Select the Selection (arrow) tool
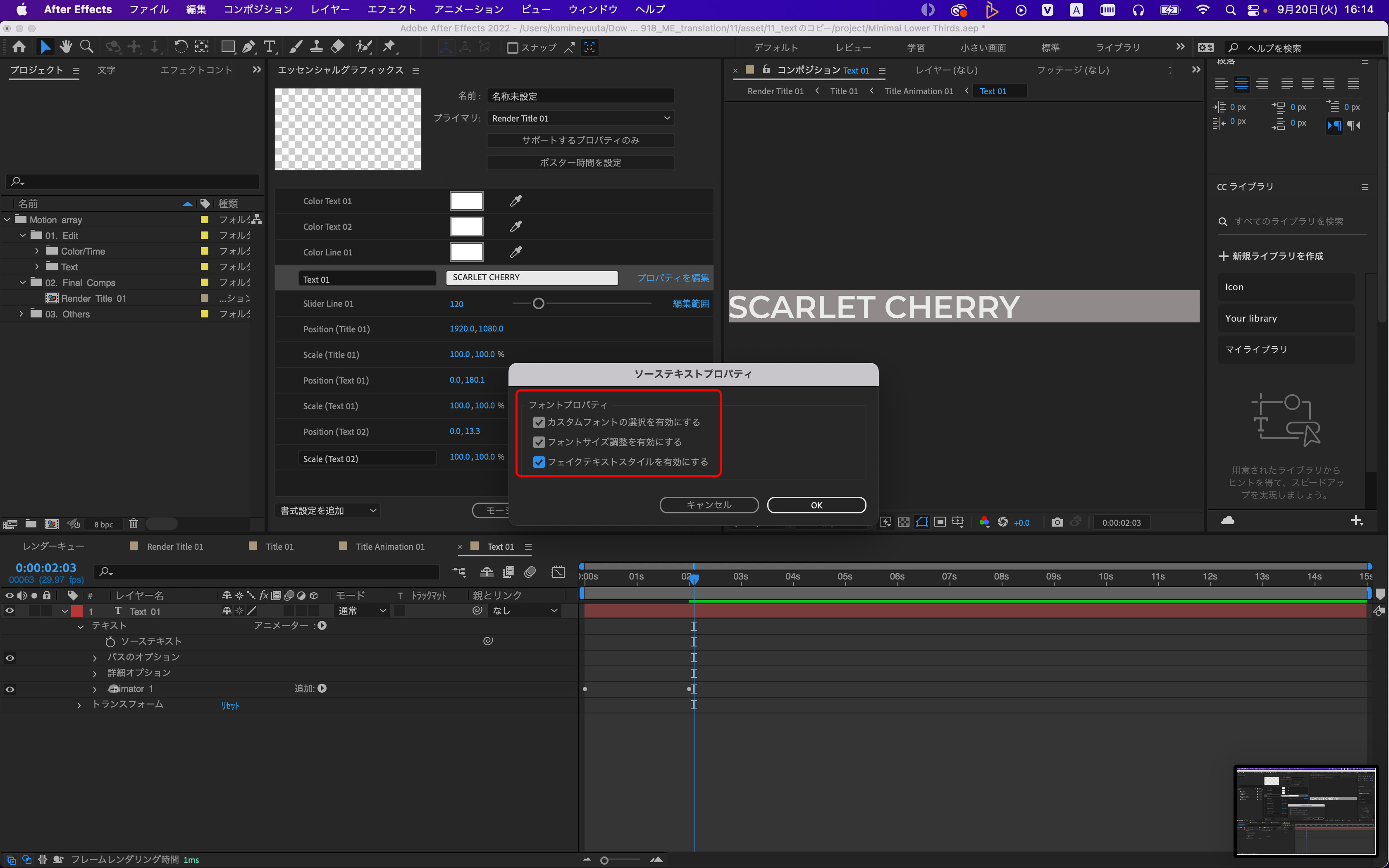1389x868 pixels. [45, 47]
